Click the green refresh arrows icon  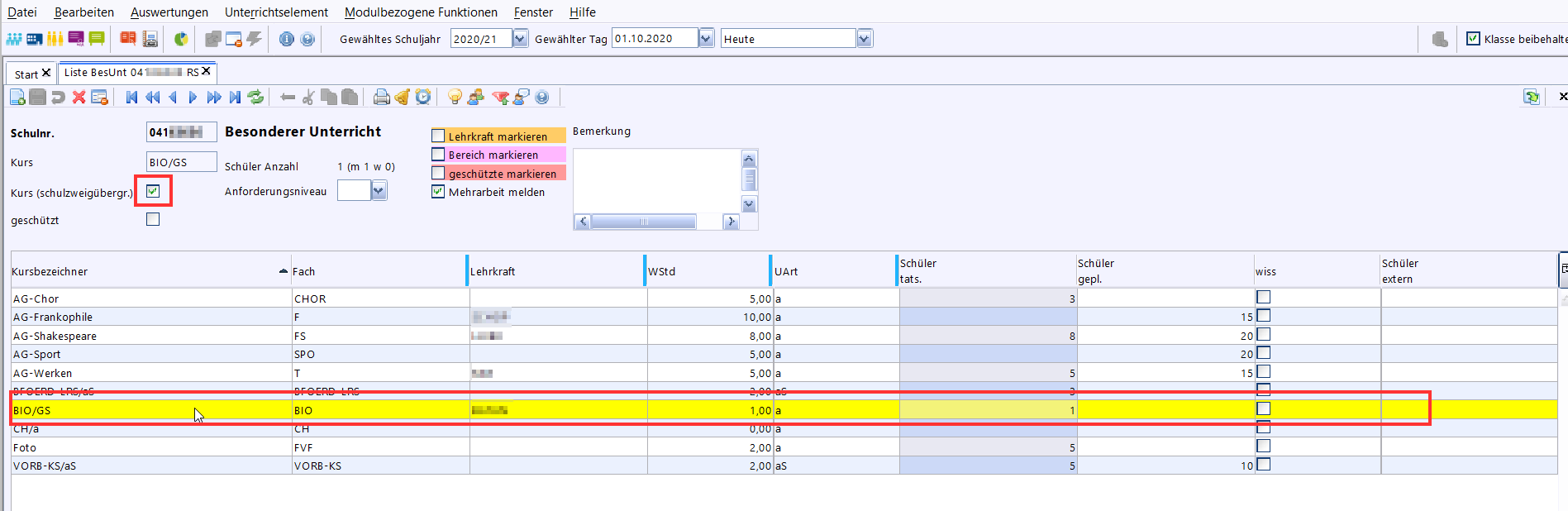[x=256, y=98]
